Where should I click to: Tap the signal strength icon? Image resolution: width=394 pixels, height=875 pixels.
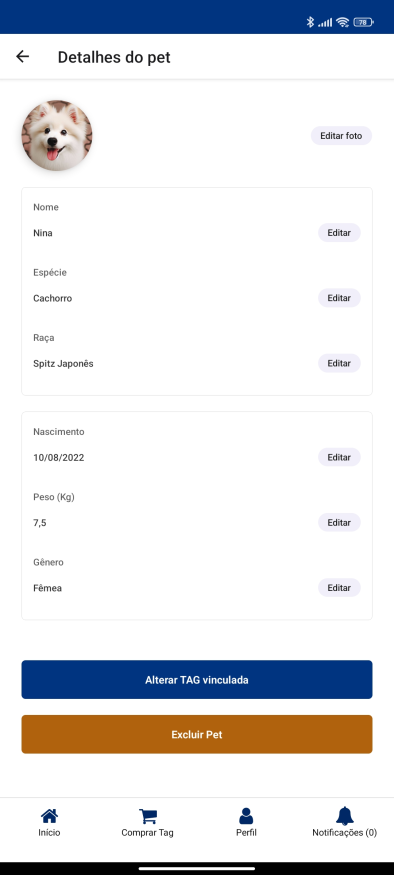tap(325, 22)
